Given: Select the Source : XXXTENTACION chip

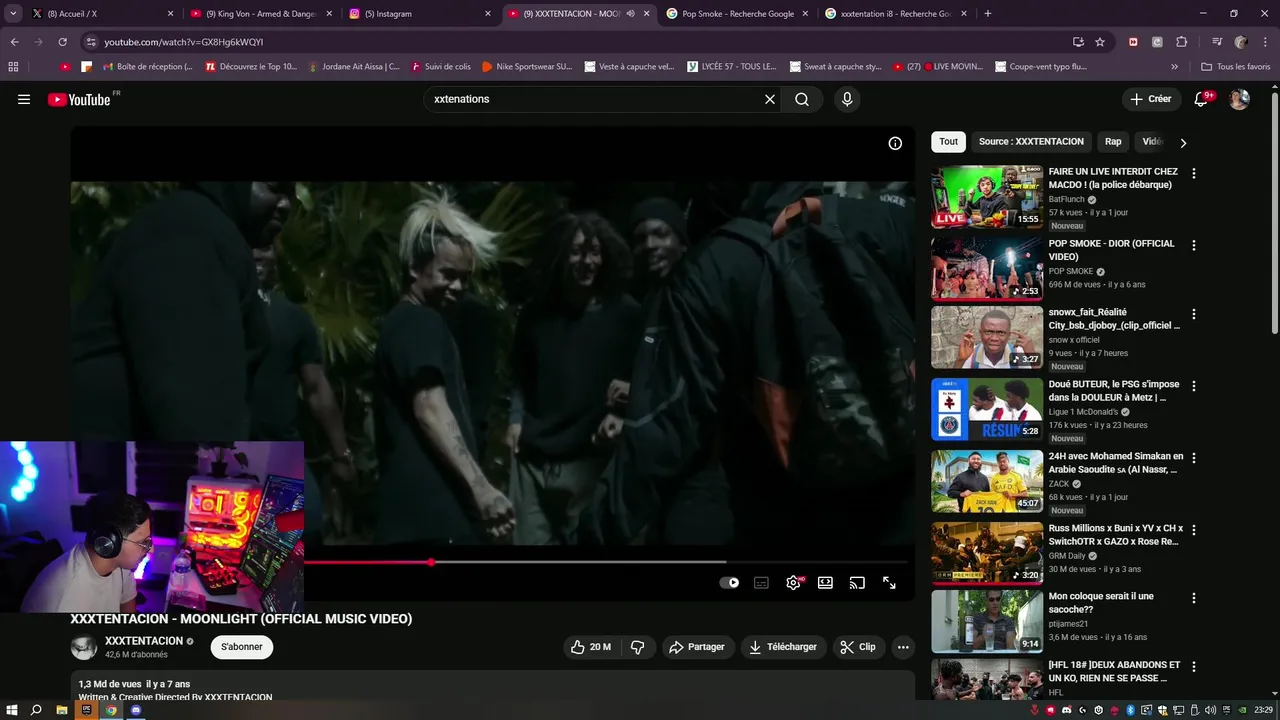Looking at the screenshot, I should (x=1031, y=142).
